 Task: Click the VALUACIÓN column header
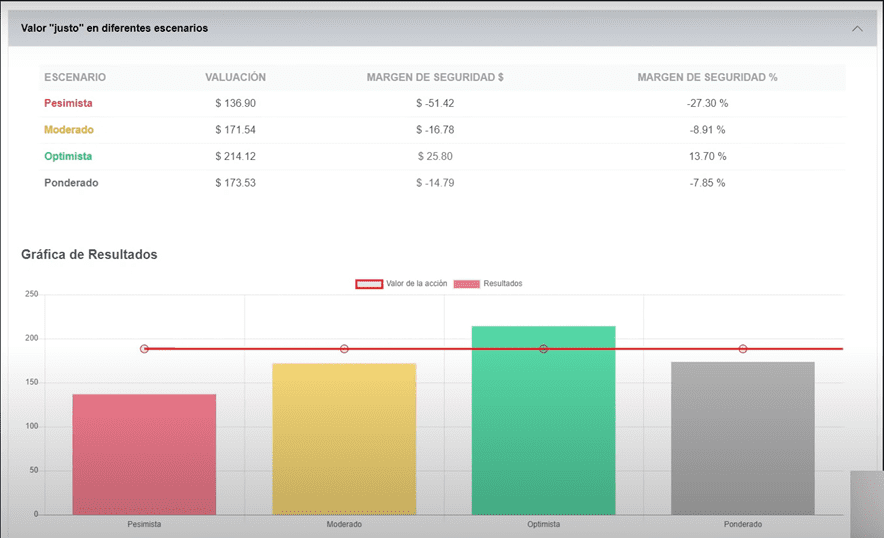(x=235, y=77)
